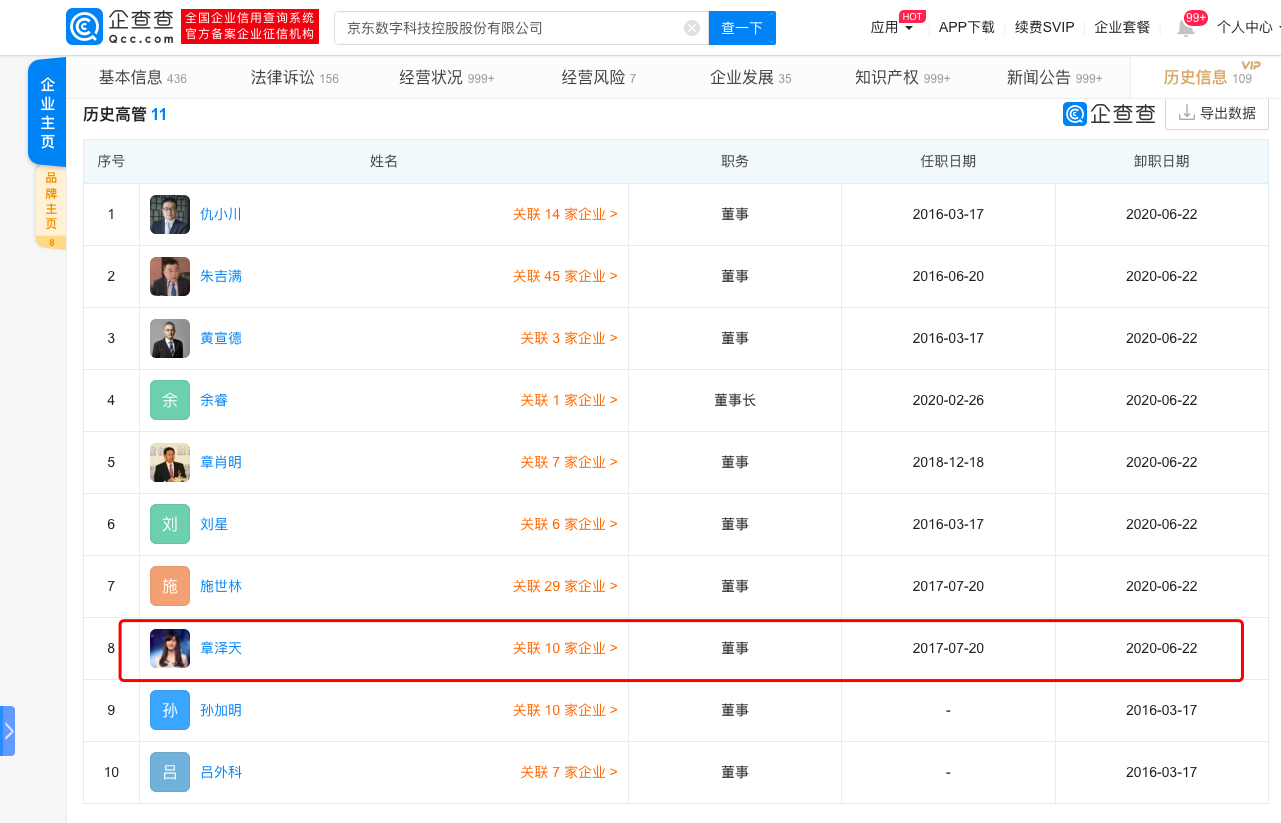The image size is (1281, 823).
Task: Expand 关联 7 家企业 for 章肖明
Action: (x=569, y=462)
